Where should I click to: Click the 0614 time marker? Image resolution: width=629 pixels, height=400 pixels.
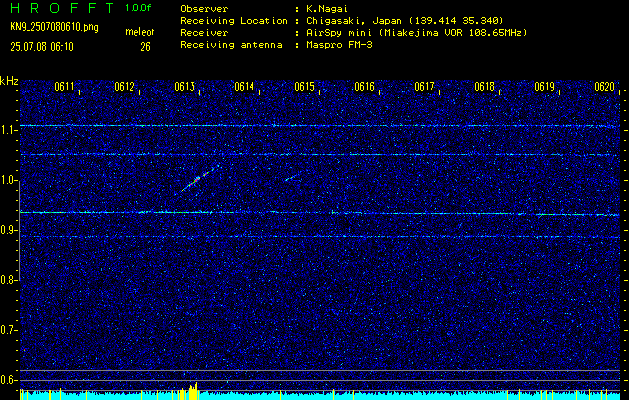[244, 87]
